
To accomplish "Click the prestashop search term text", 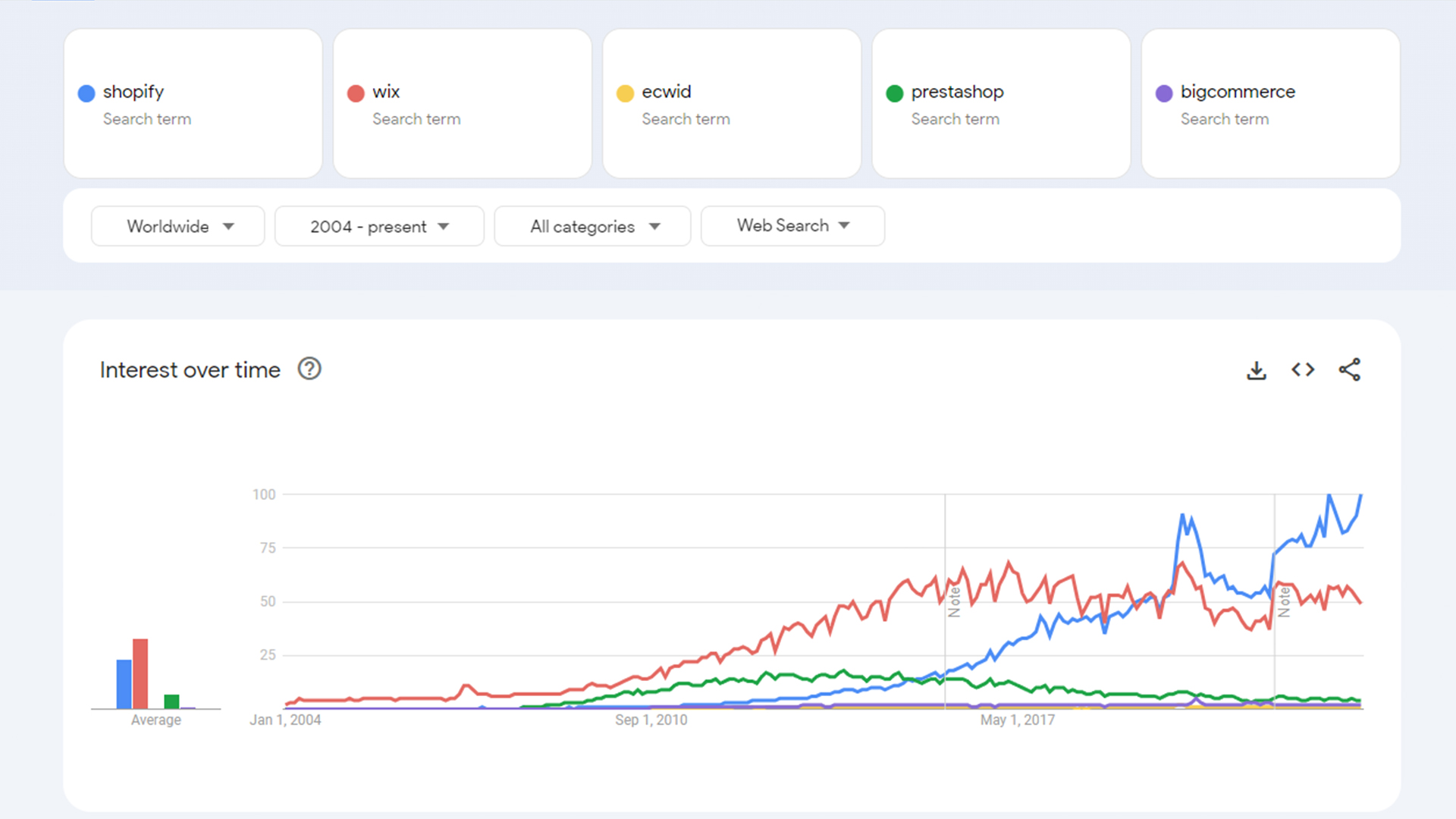I will pyautogui.click(x=957, y=92).
